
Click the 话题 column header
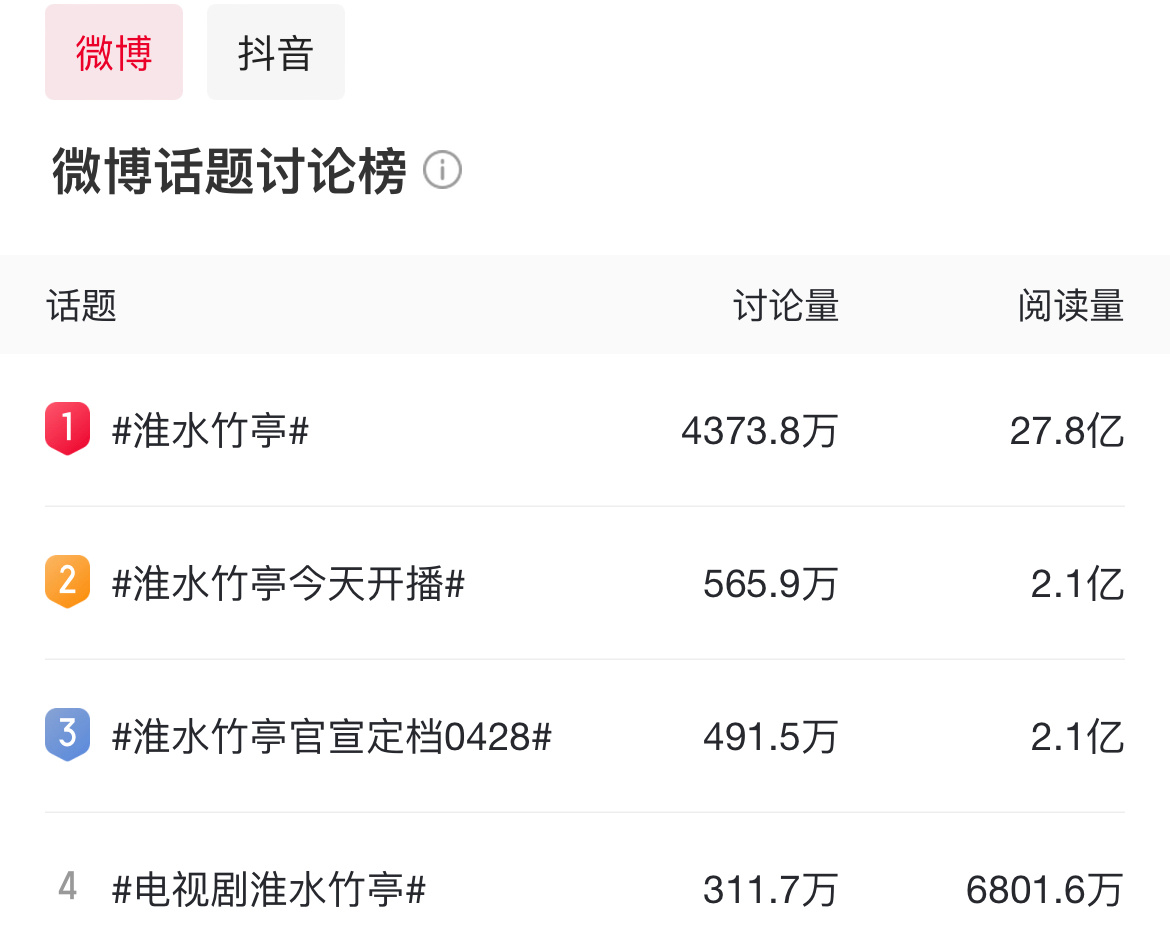81,306
